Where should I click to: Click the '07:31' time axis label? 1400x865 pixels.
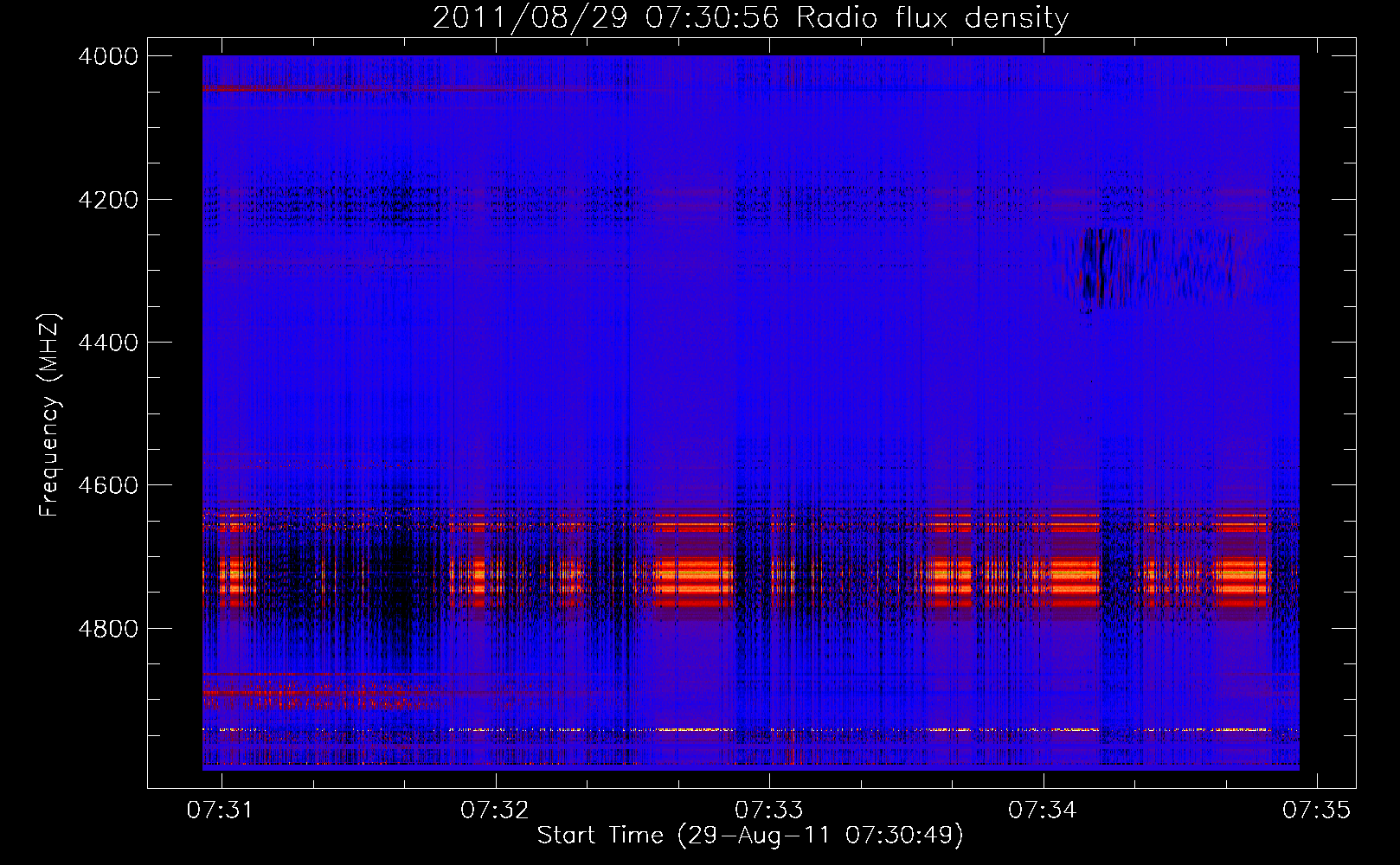tap(222, 810)
